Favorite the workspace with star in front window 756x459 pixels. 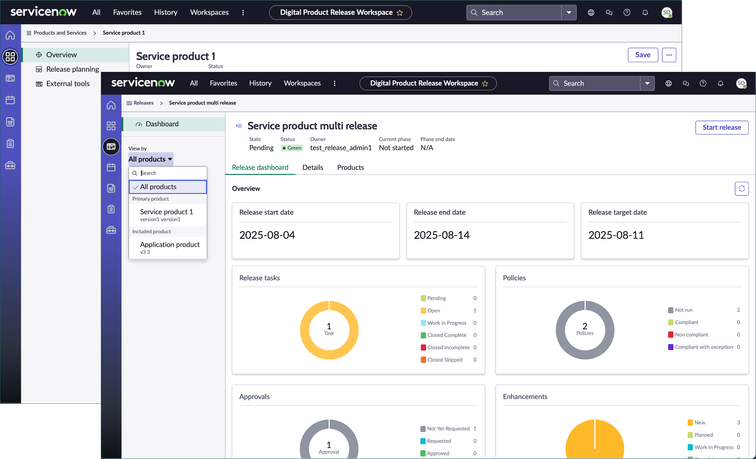(485, 83)
